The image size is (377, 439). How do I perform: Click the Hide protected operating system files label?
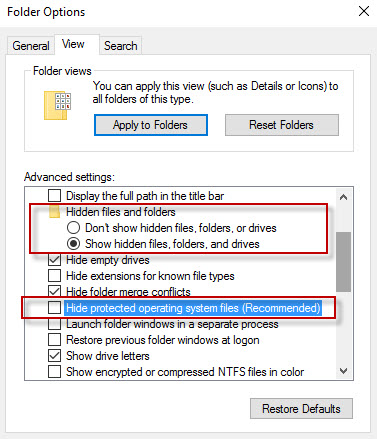click(x=193, y=308)
